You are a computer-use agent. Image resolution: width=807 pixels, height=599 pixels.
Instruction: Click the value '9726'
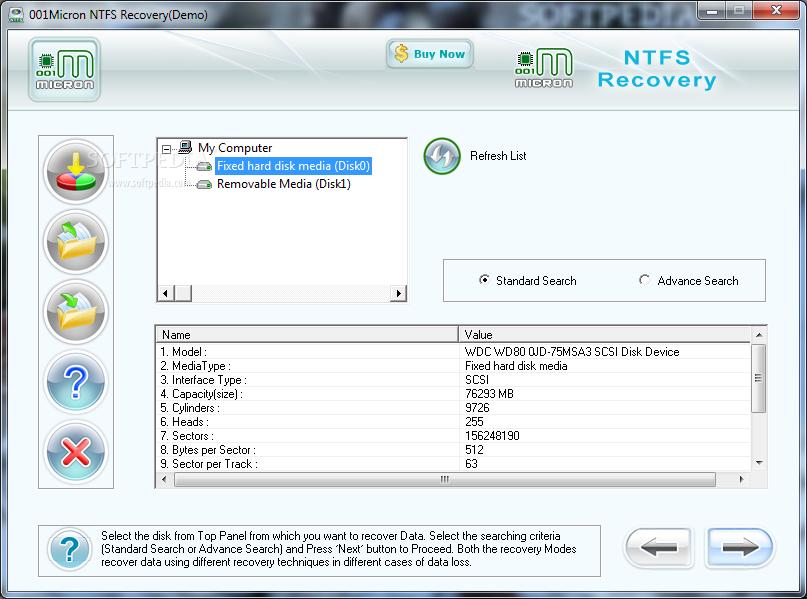click(x=477, y=408)
